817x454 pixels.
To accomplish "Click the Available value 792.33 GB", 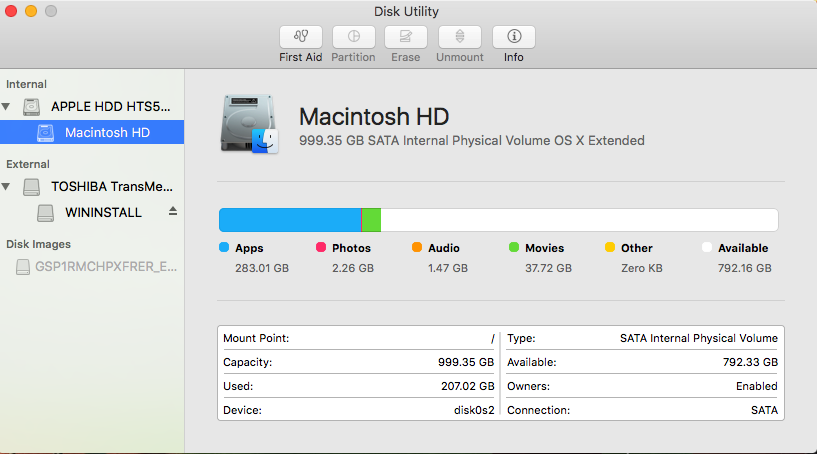I will coord(750,362).
